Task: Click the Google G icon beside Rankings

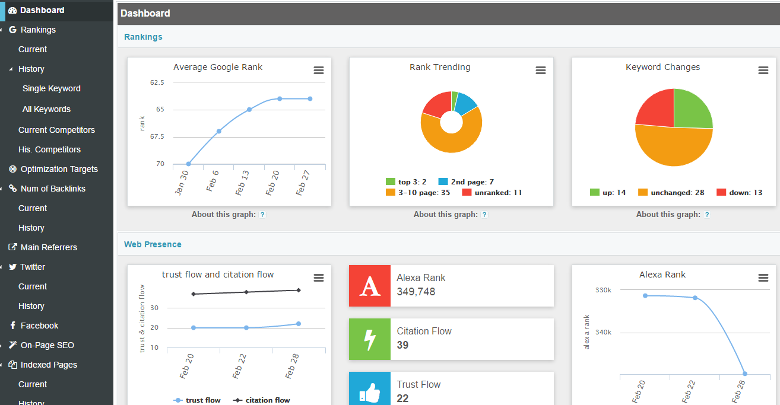Action: 13,30
